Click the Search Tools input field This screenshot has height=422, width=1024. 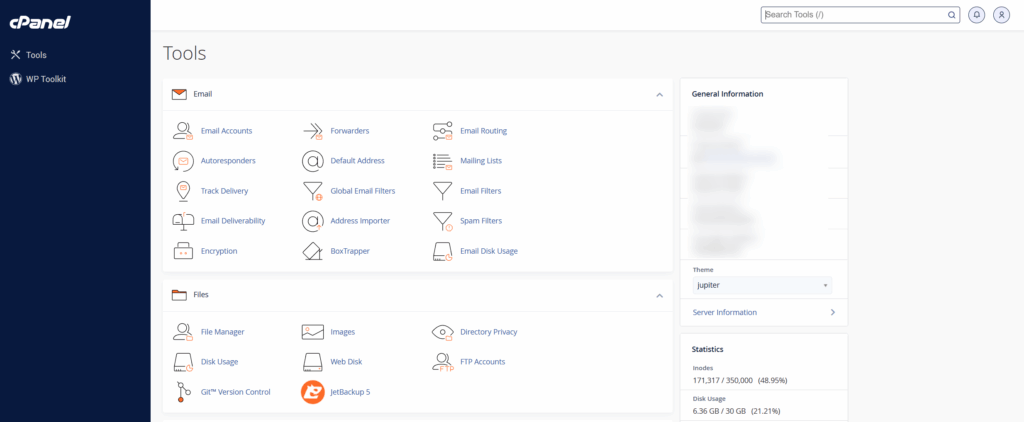tap(853, 15)
